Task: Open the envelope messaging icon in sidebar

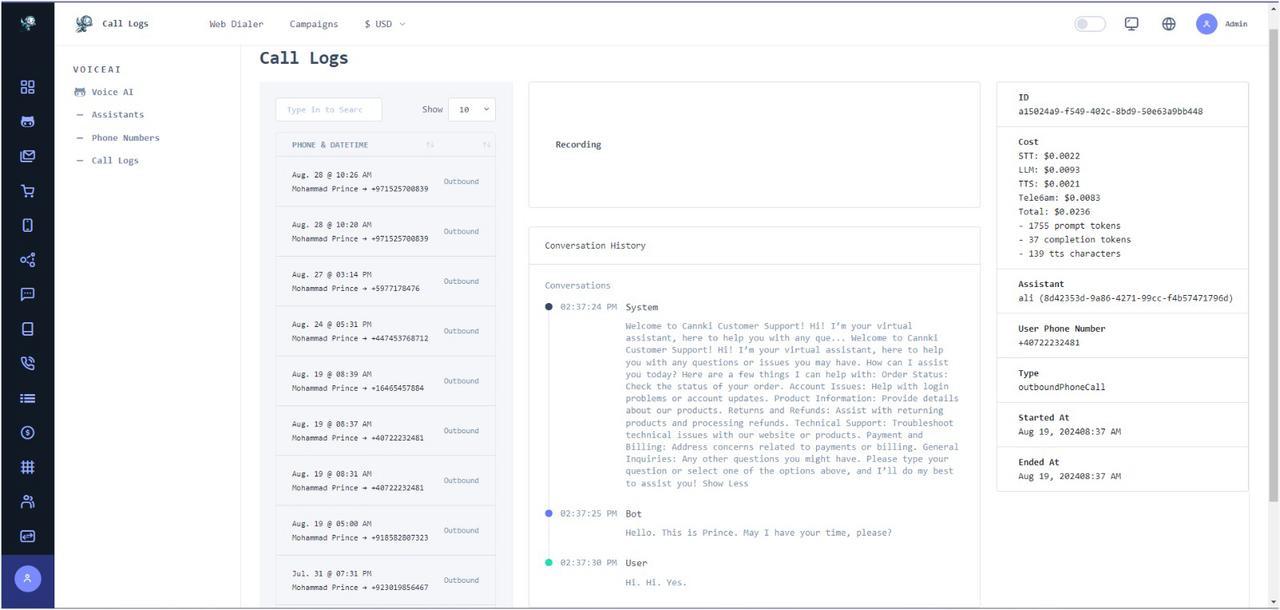Action: [27, 156]
